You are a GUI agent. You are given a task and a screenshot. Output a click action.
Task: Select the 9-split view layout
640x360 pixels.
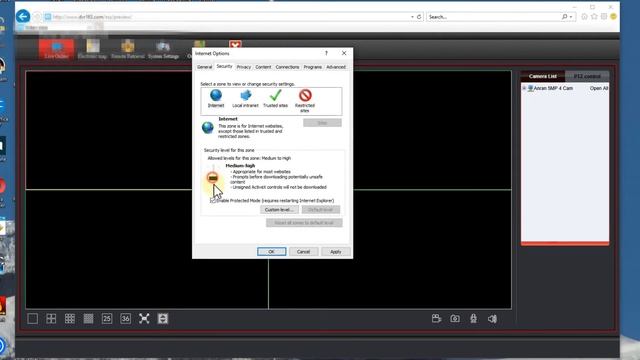(70, 319)
